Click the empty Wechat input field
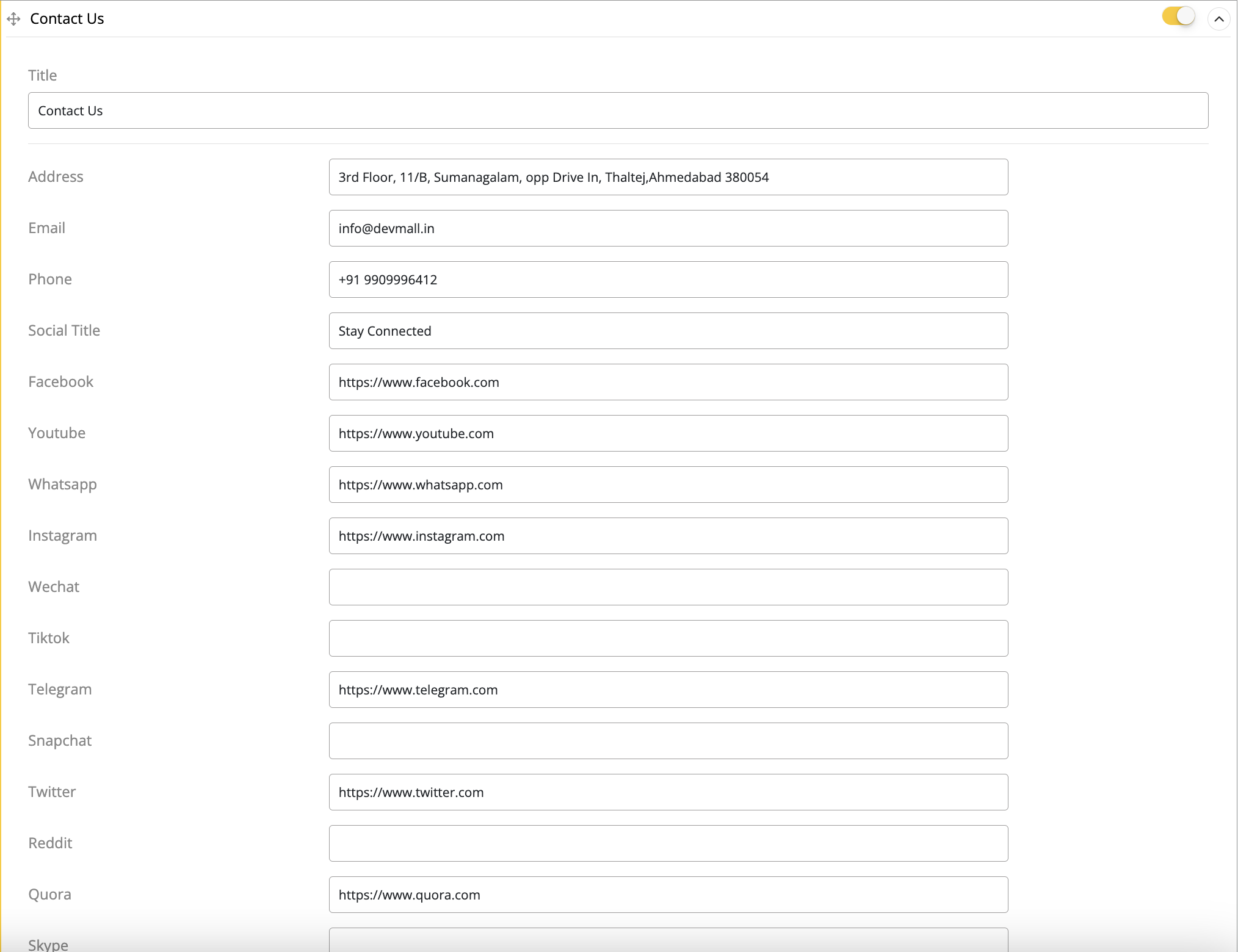This screenshot has height=952, width=1238. point(668,587)
